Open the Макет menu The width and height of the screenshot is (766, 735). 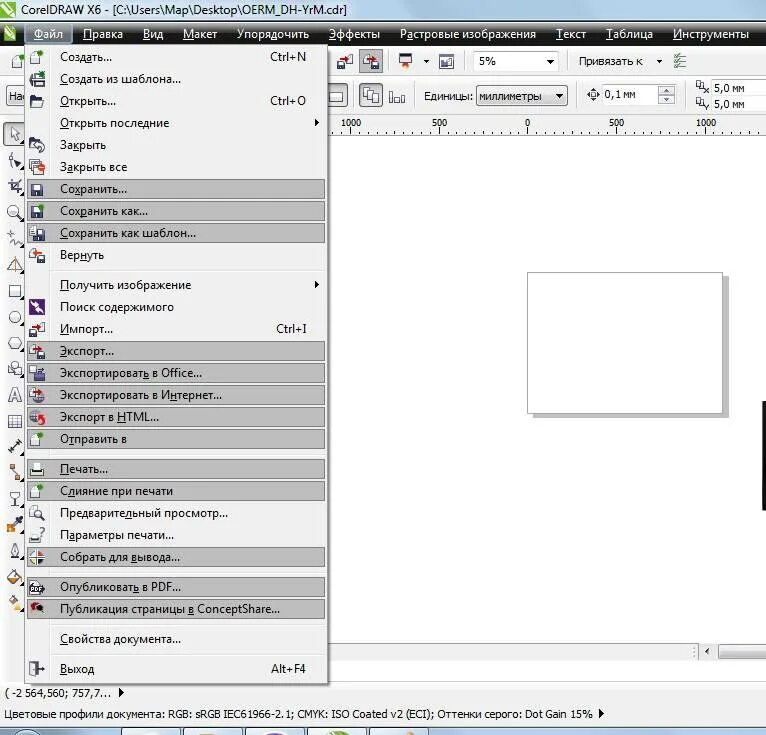[x=200, y=34]
